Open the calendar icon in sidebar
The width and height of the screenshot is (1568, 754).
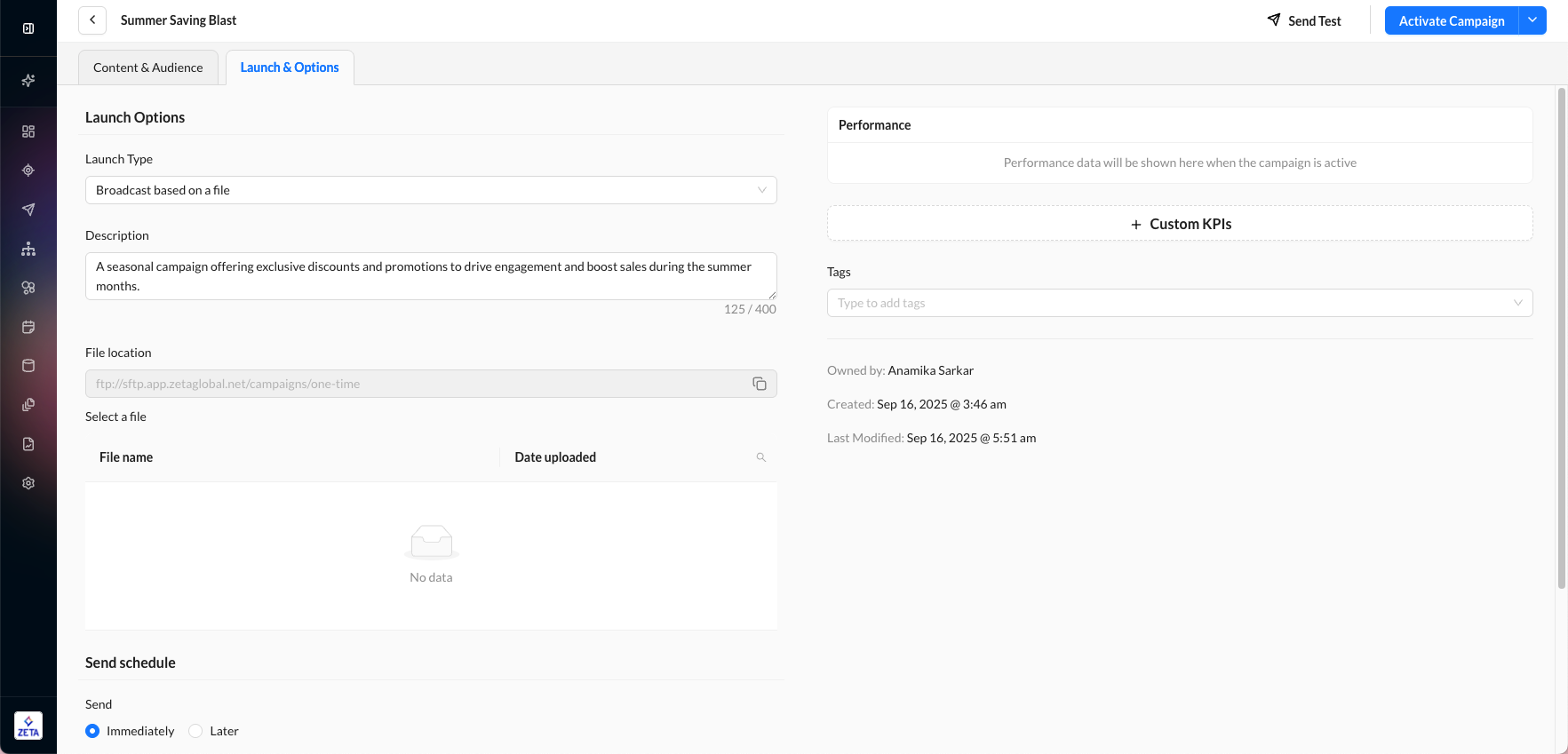point(28,327)
